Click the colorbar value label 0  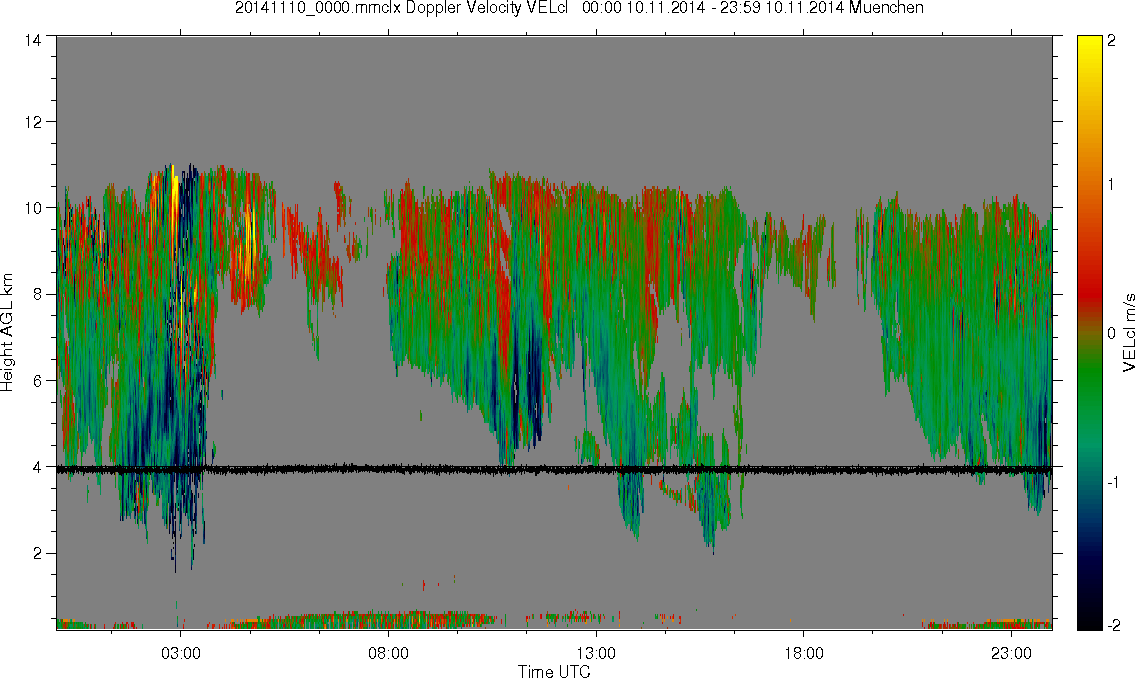point(1111,333)
